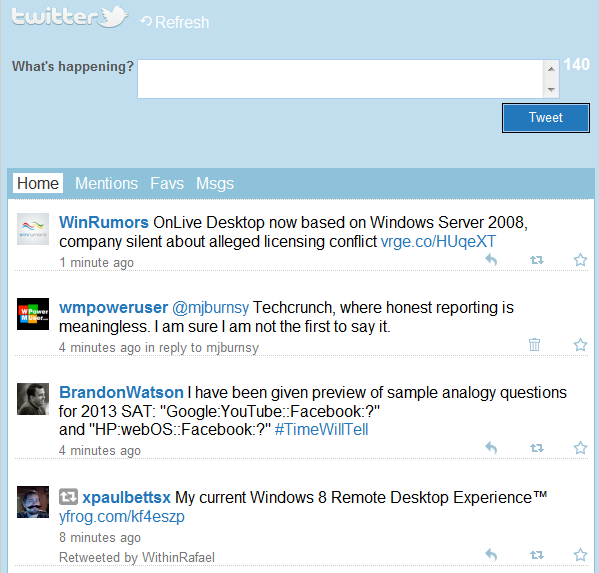Retweet the WinRumors tweet
The image size is (599, 573).
click(537, 260)
